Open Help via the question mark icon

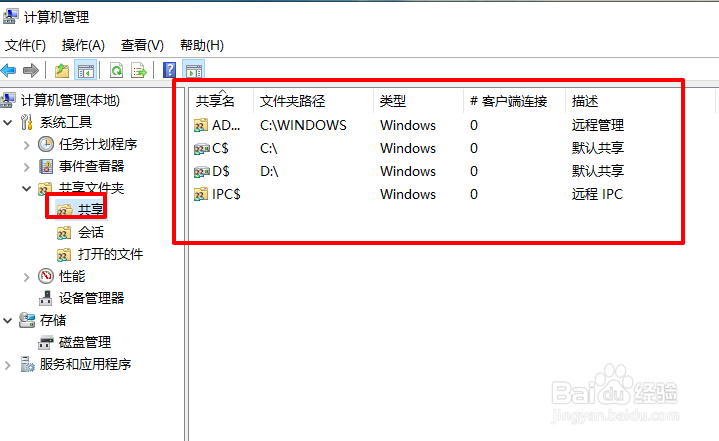coord(170,70)
